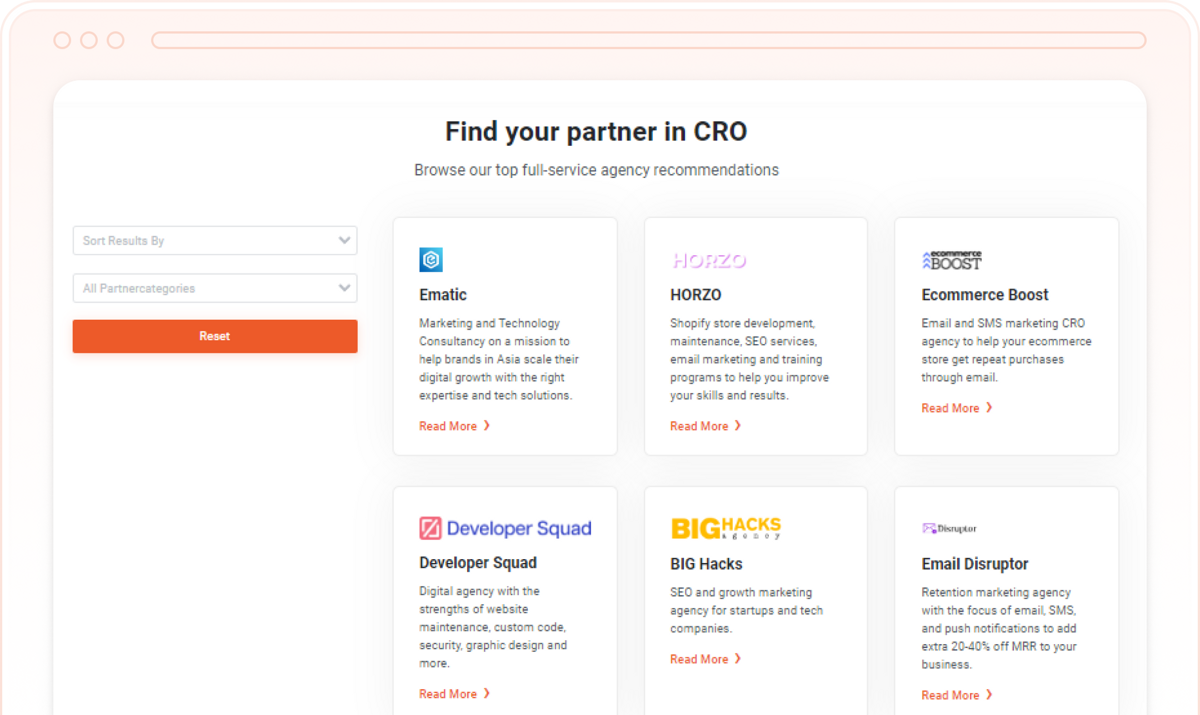
Task: Click the Email Disruptor logo
Action: click(x=950, y=528)
